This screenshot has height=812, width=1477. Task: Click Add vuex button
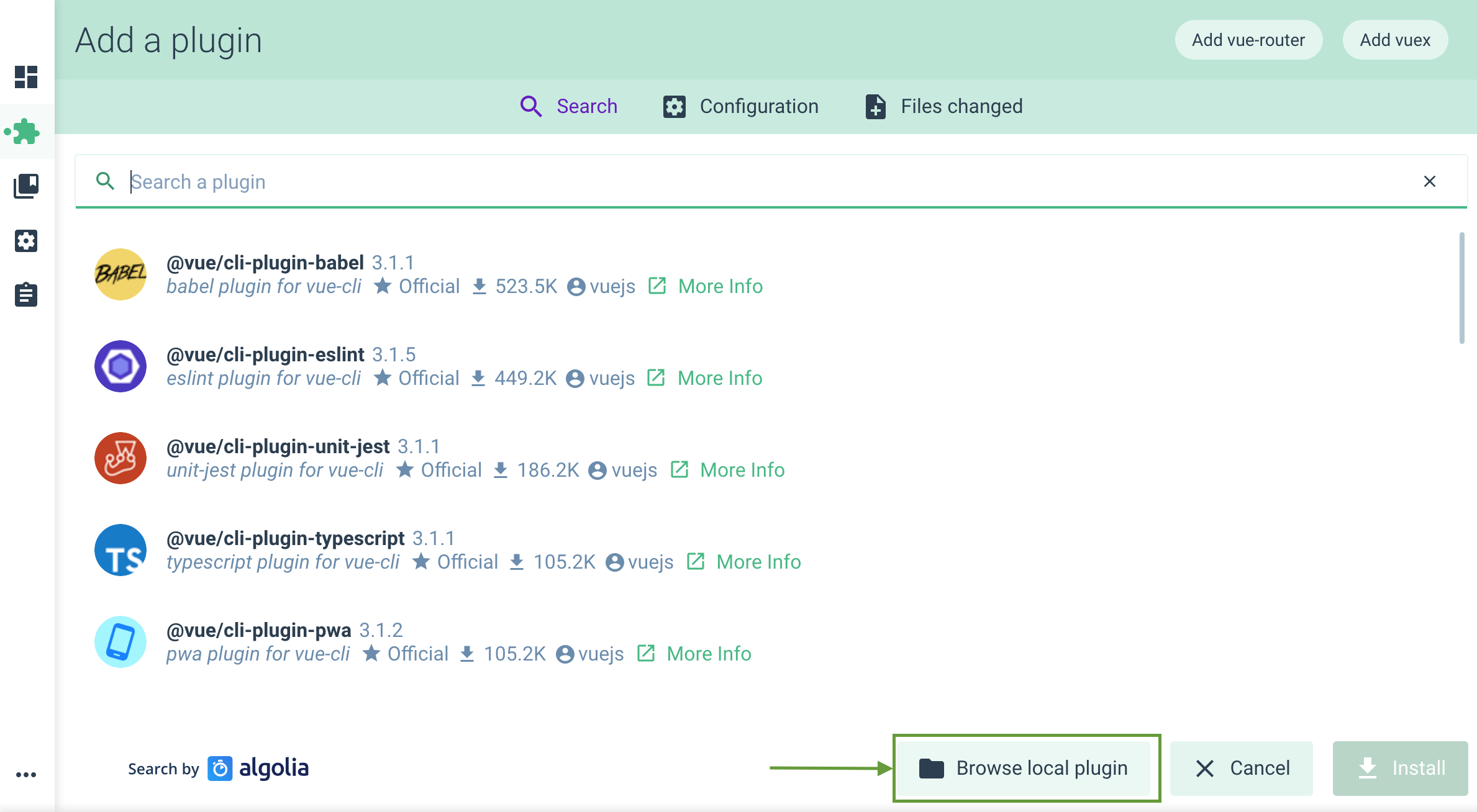coord(1395,40)
